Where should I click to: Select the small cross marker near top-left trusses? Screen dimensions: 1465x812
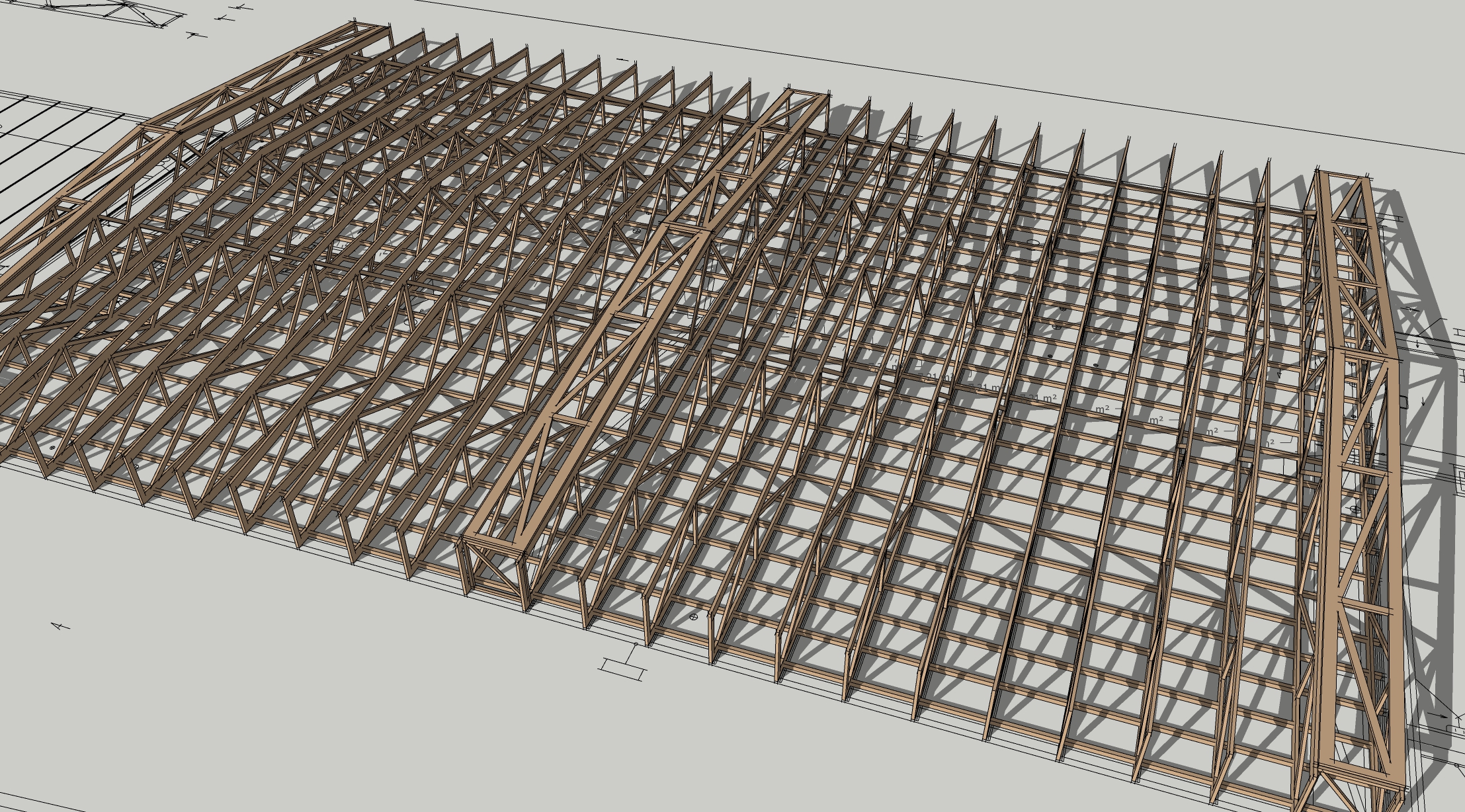click(194, 34)
